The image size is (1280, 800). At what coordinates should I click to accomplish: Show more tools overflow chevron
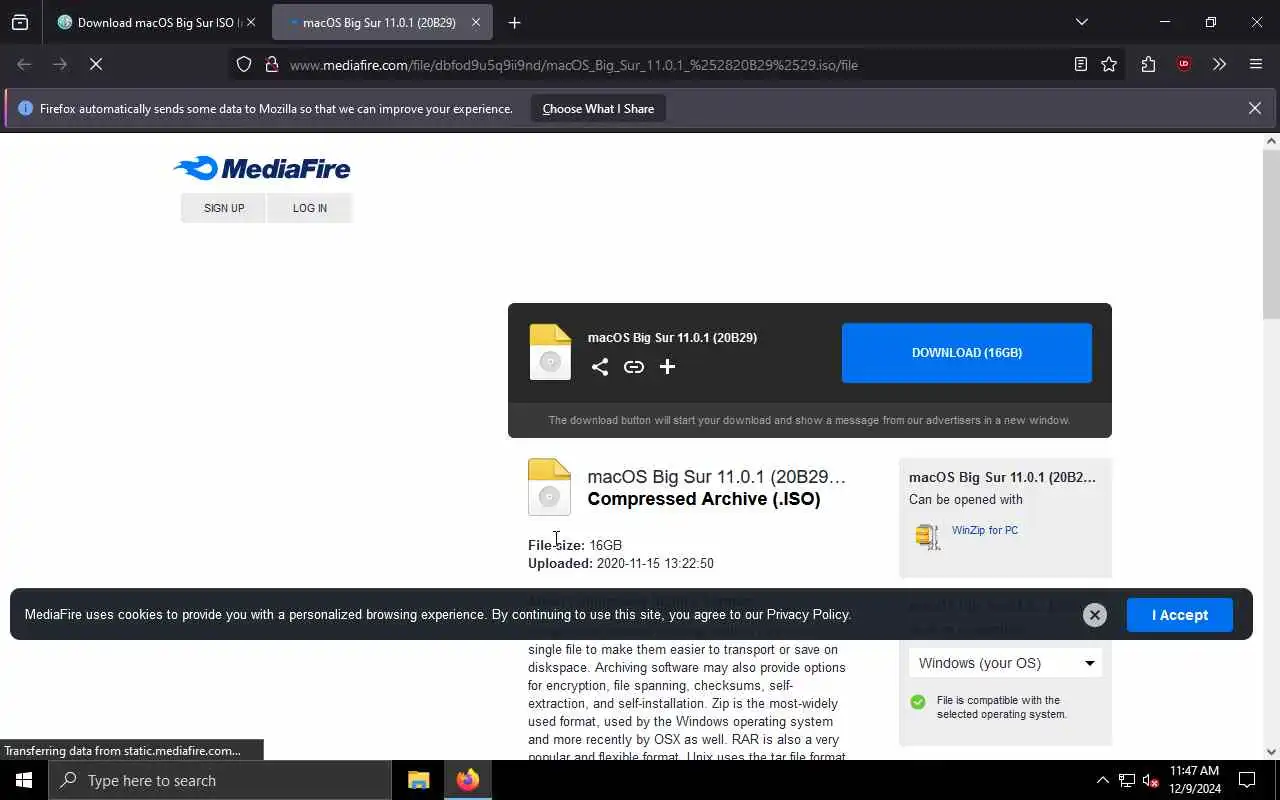coord(1219,64)
